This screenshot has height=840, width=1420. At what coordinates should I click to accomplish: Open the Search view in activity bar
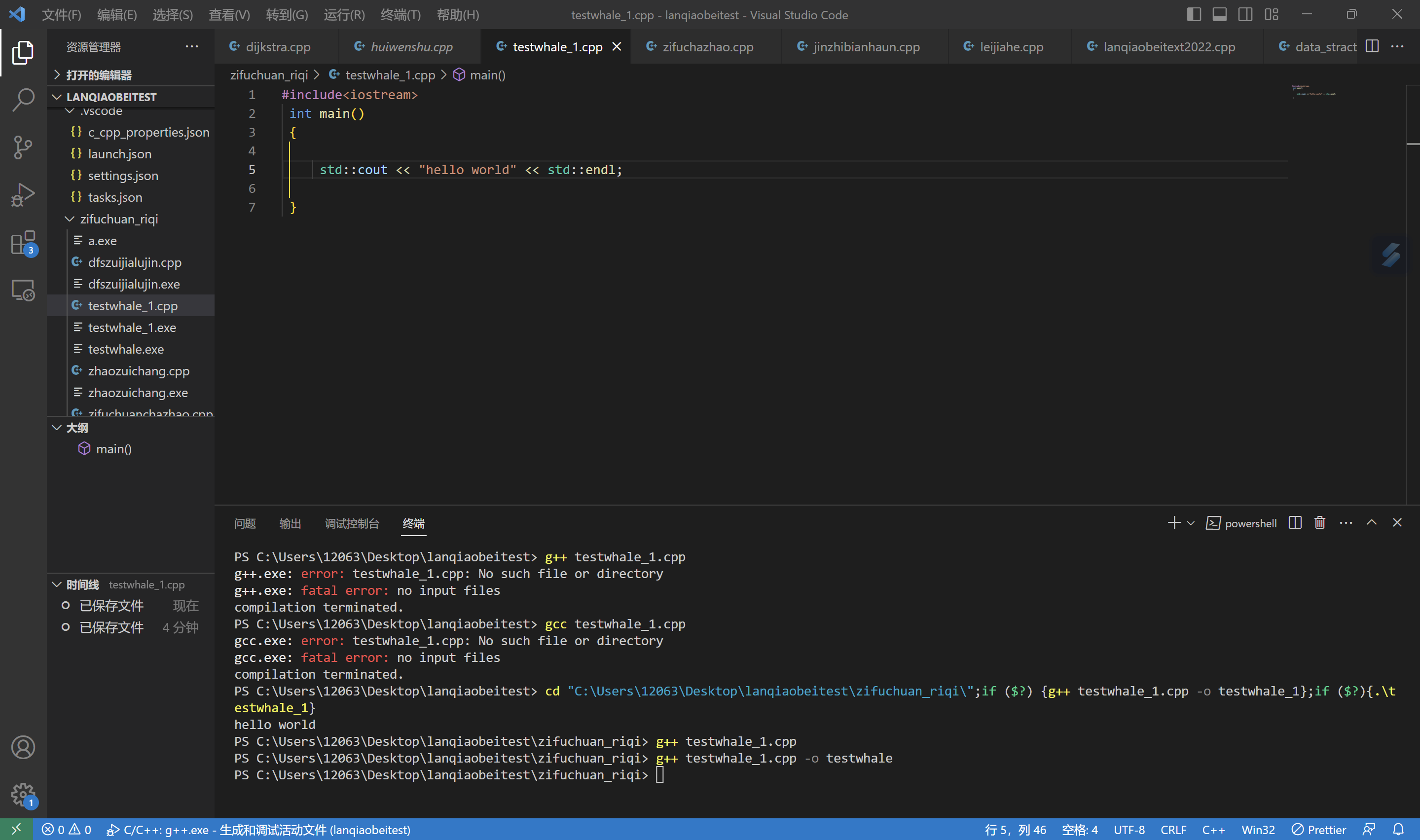(x=23, y=100)
